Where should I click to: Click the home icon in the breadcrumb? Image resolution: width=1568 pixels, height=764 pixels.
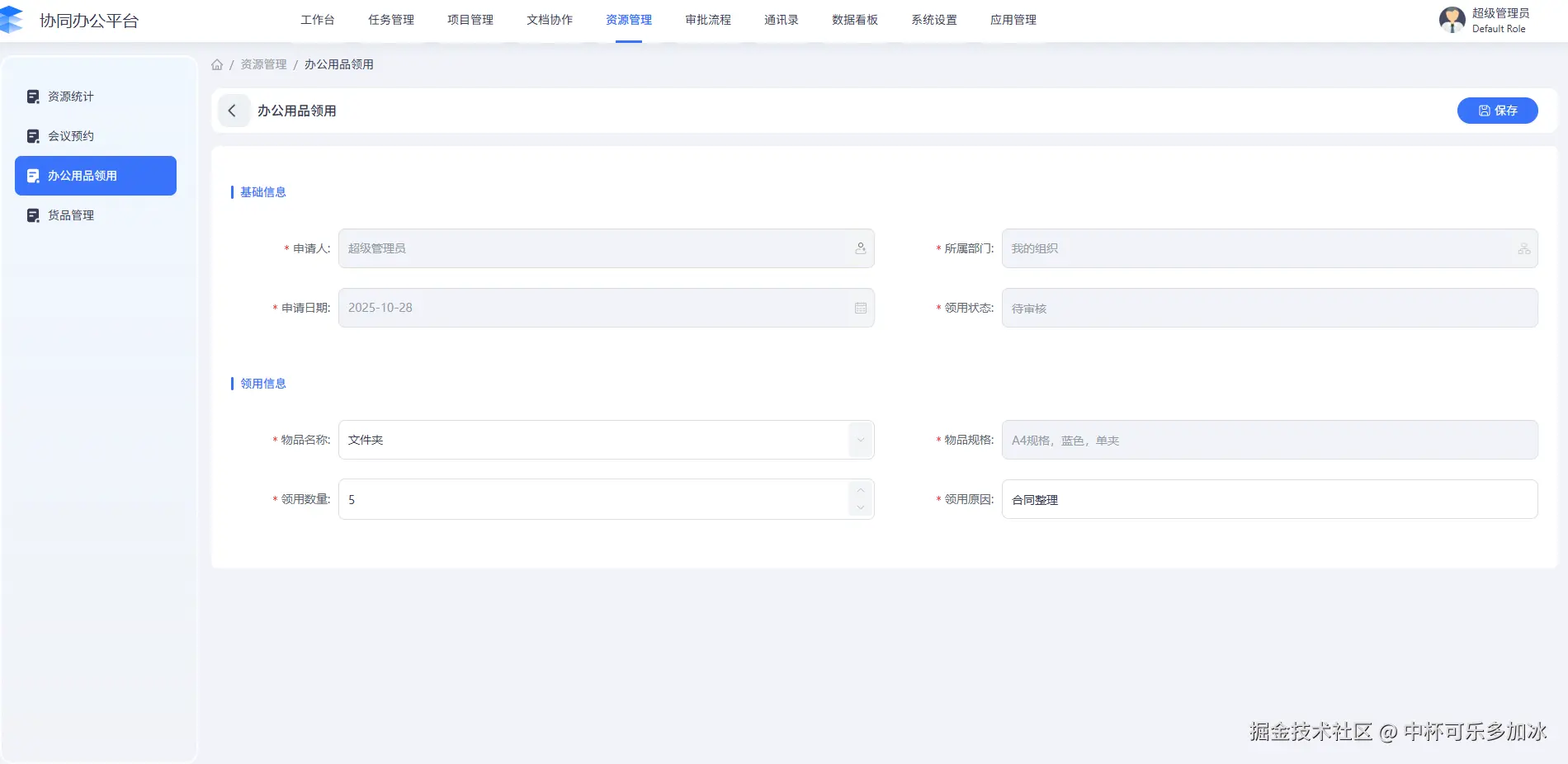click(x=217, y=64)
